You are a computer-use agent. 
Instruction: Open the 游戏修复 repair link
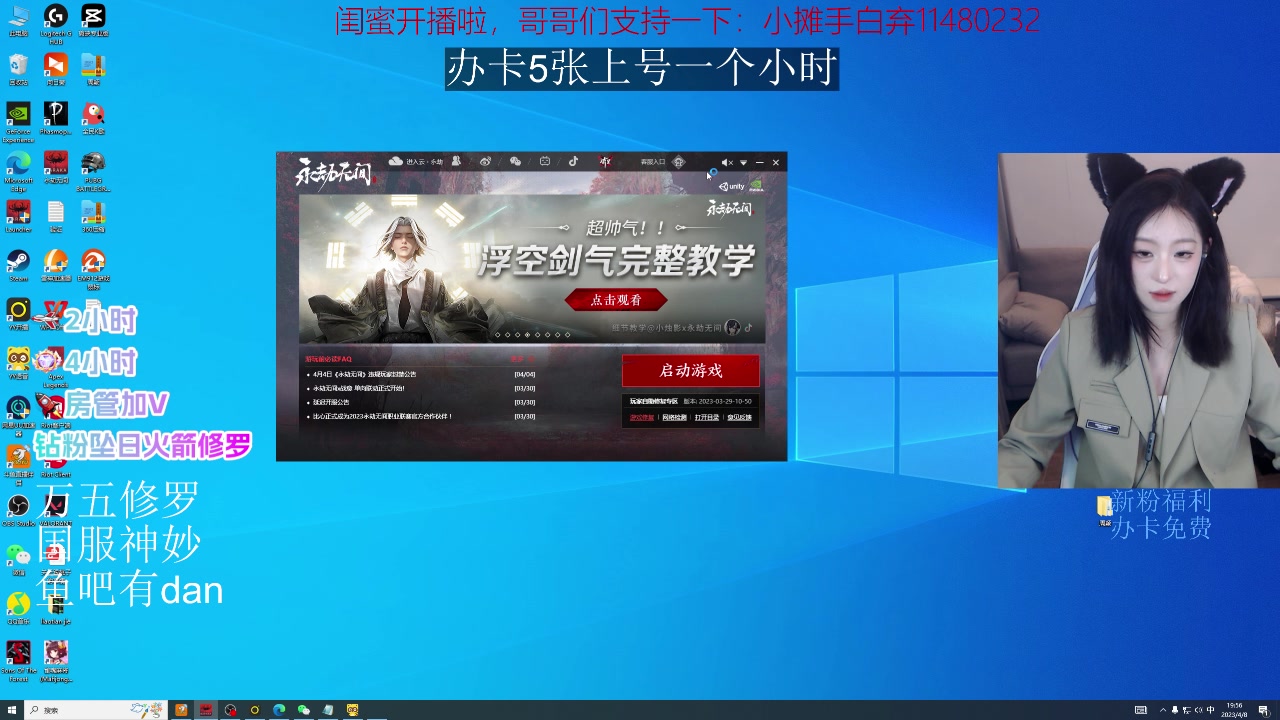[642, 417]
